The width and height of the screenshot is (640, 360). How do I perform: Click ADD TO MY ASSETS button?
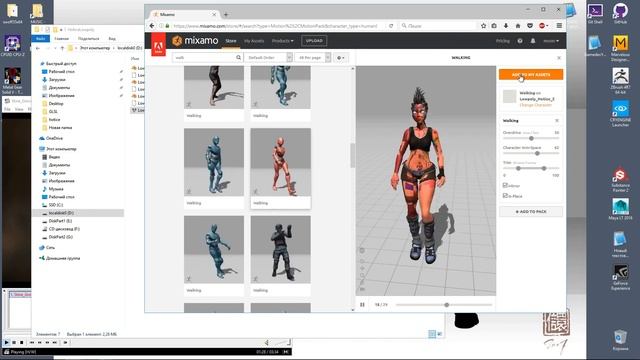coord(531,74)
